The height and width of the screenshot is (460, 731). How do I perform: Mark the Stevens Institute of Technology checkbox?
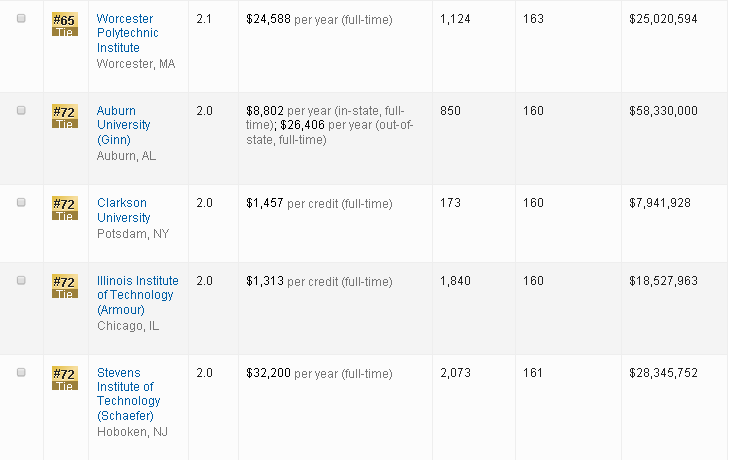coord(21,373)
